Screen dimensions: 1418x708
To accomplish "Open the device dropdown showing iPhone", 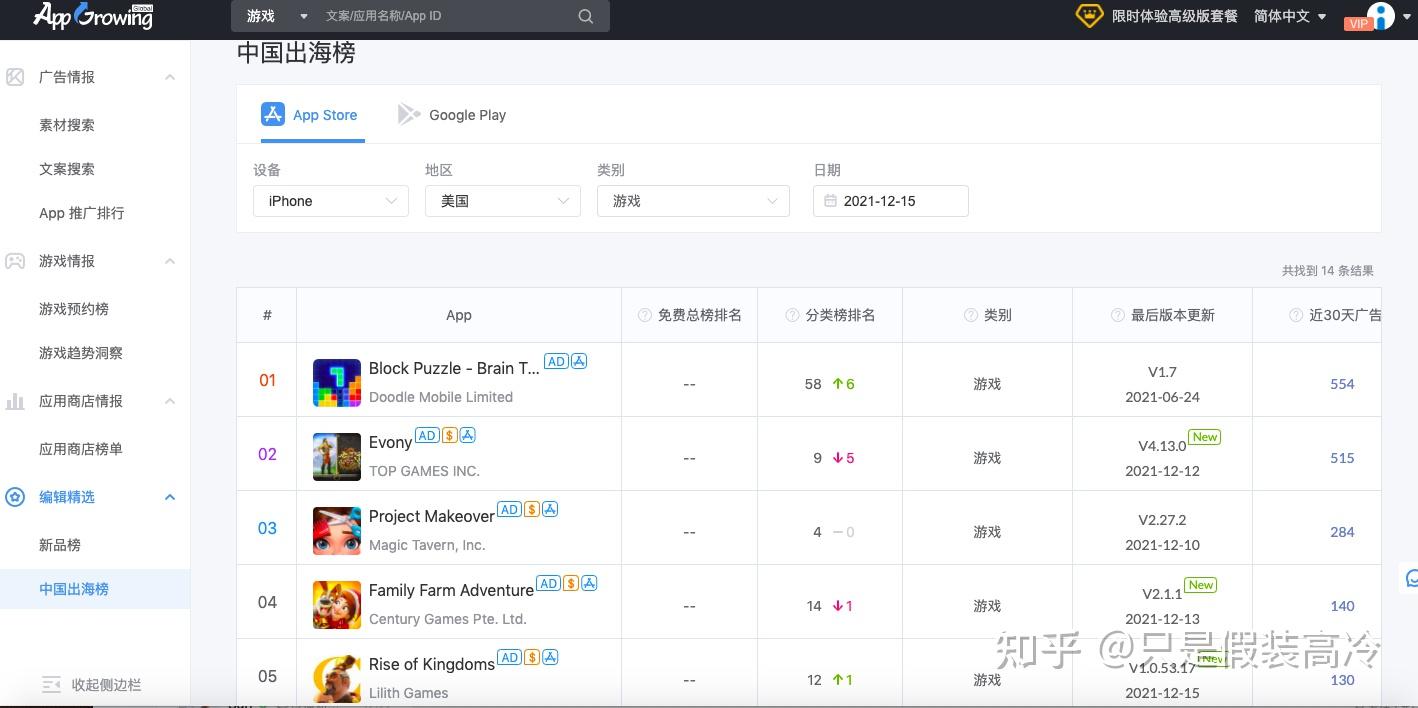I will coord(330,201).
